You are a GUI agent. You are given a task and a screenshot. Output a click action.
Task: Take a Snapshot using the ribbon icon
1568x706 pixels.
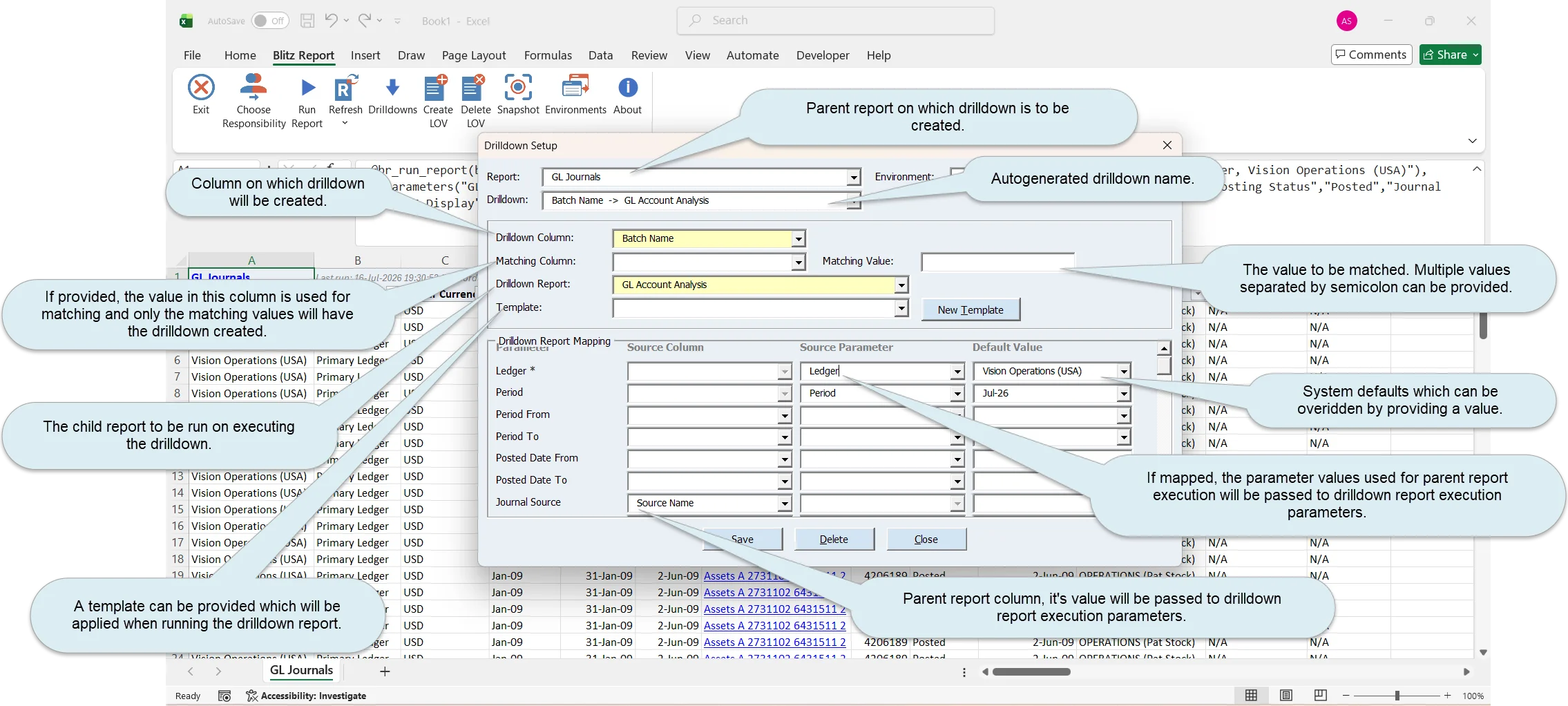tap(518, 88)
